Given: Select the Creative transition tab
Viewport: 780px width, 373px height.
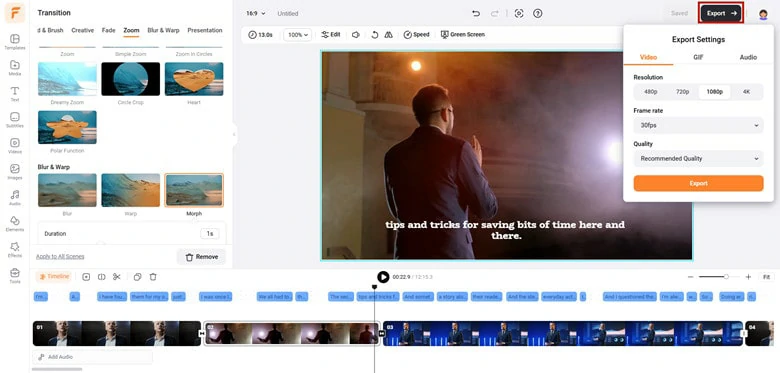Looking at the screenshot, I should [x=83, y=30].
